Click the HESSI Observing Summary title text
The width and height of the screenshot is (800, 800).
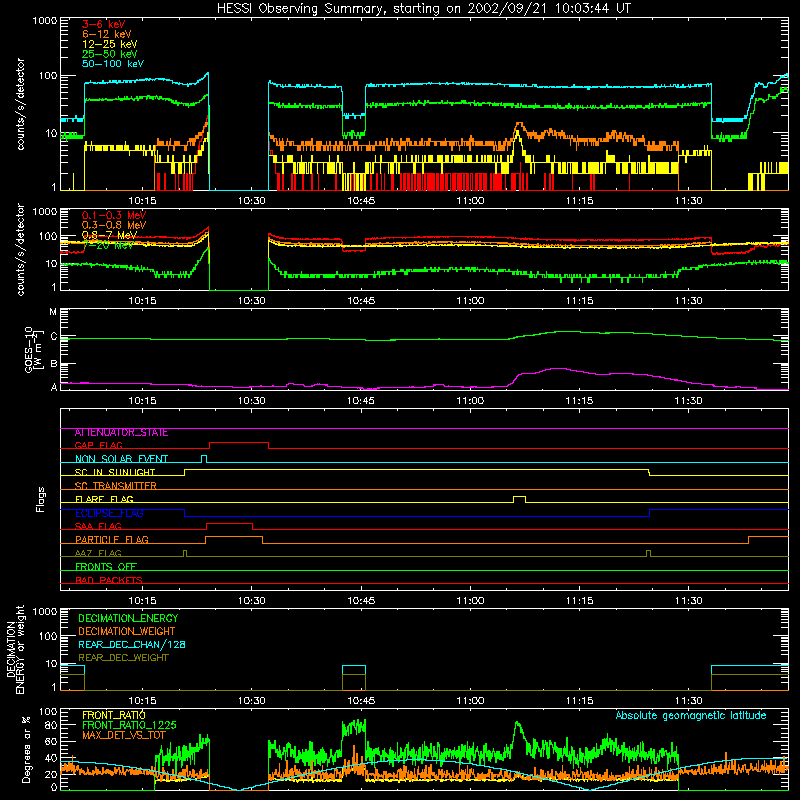pos(423,8)
